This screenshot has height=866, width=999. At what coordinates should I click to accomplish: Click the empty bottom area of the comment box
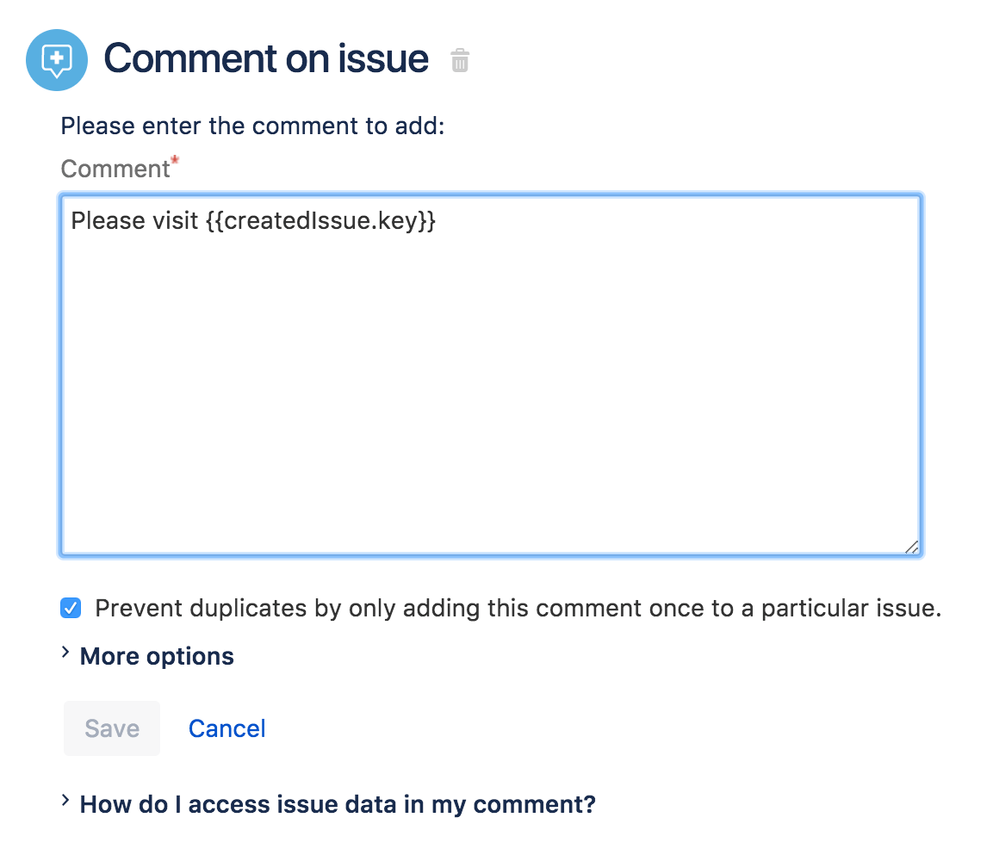(x=490, y=500)
